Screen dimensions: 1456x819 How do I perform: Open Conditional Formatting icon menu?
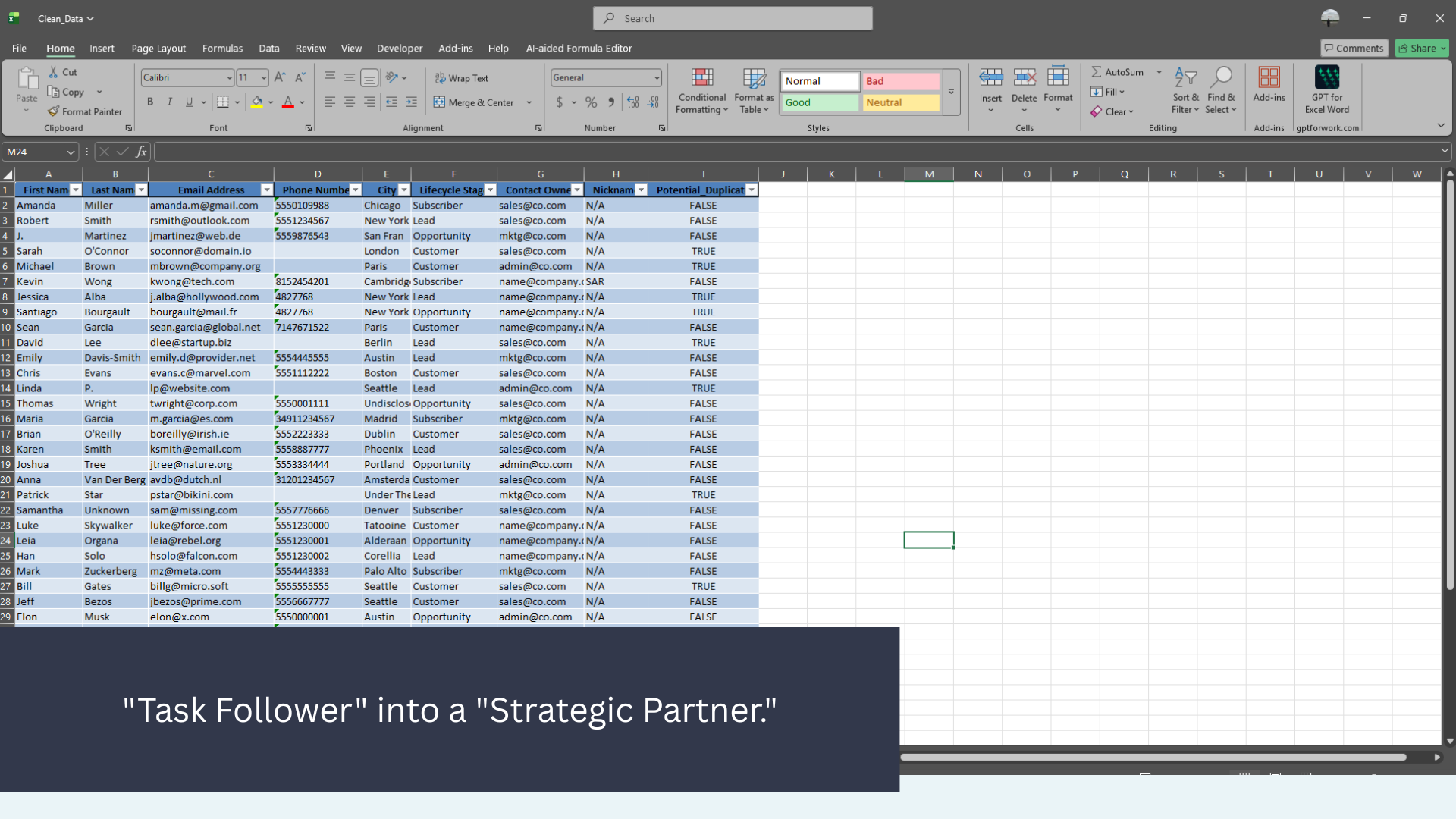tap(702, 77)
